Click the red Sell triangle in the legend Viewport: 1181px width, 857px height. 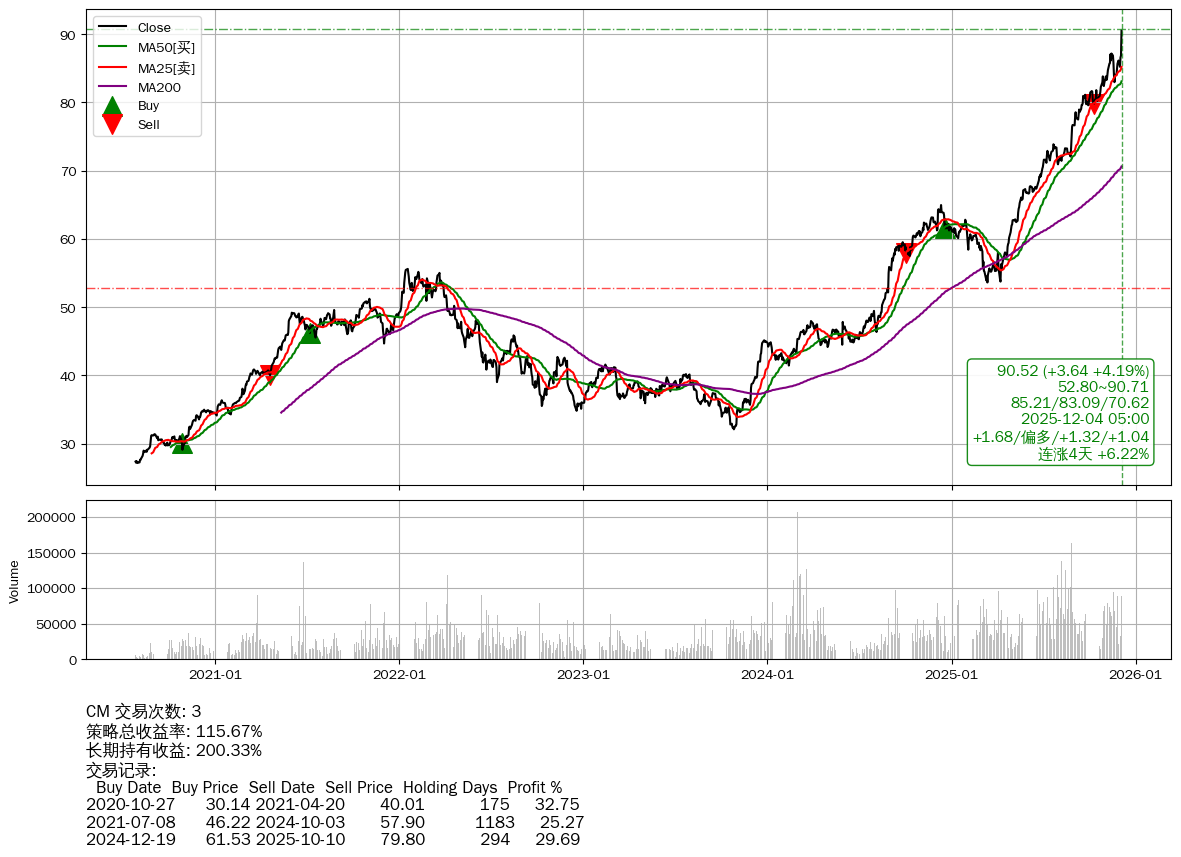click(113, 125)
